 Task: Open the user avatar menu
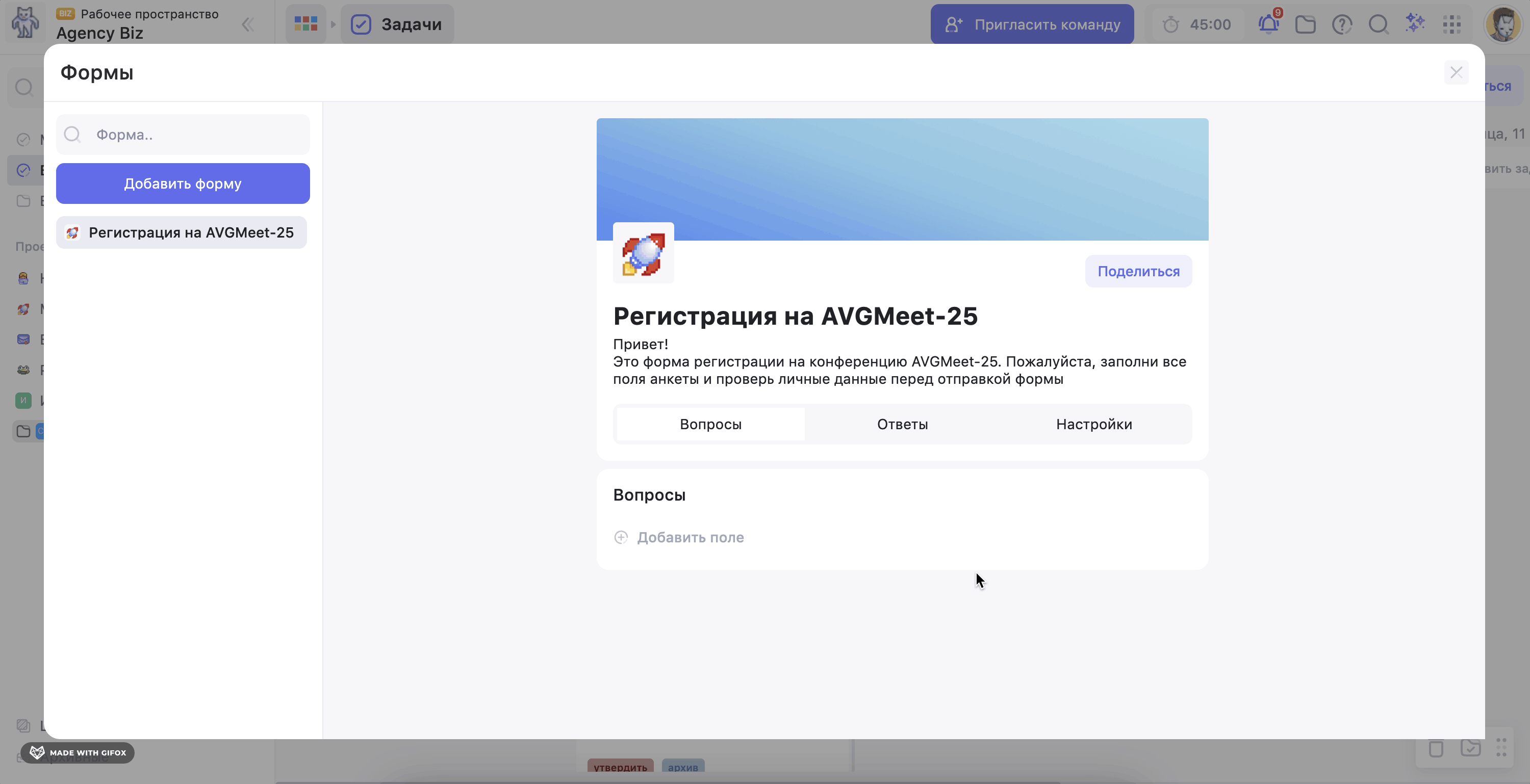1502,24
